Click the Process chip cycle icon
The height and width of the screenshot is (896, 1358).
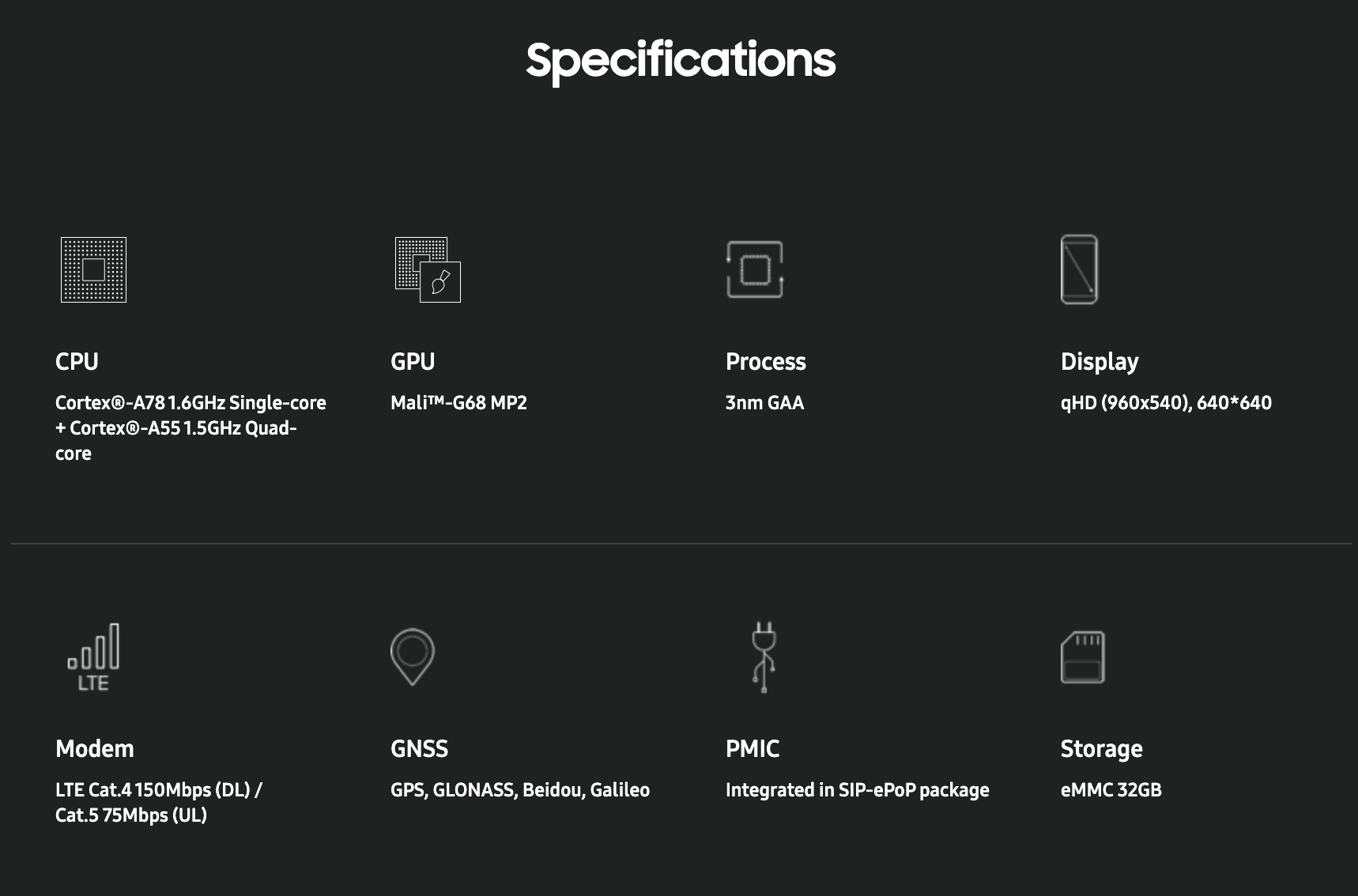[x=755, y=269]
